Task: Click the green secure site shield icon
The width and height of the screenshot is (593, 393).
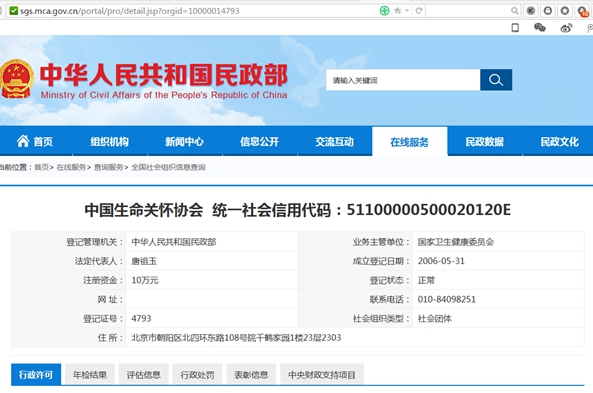Action: (14, 11)
